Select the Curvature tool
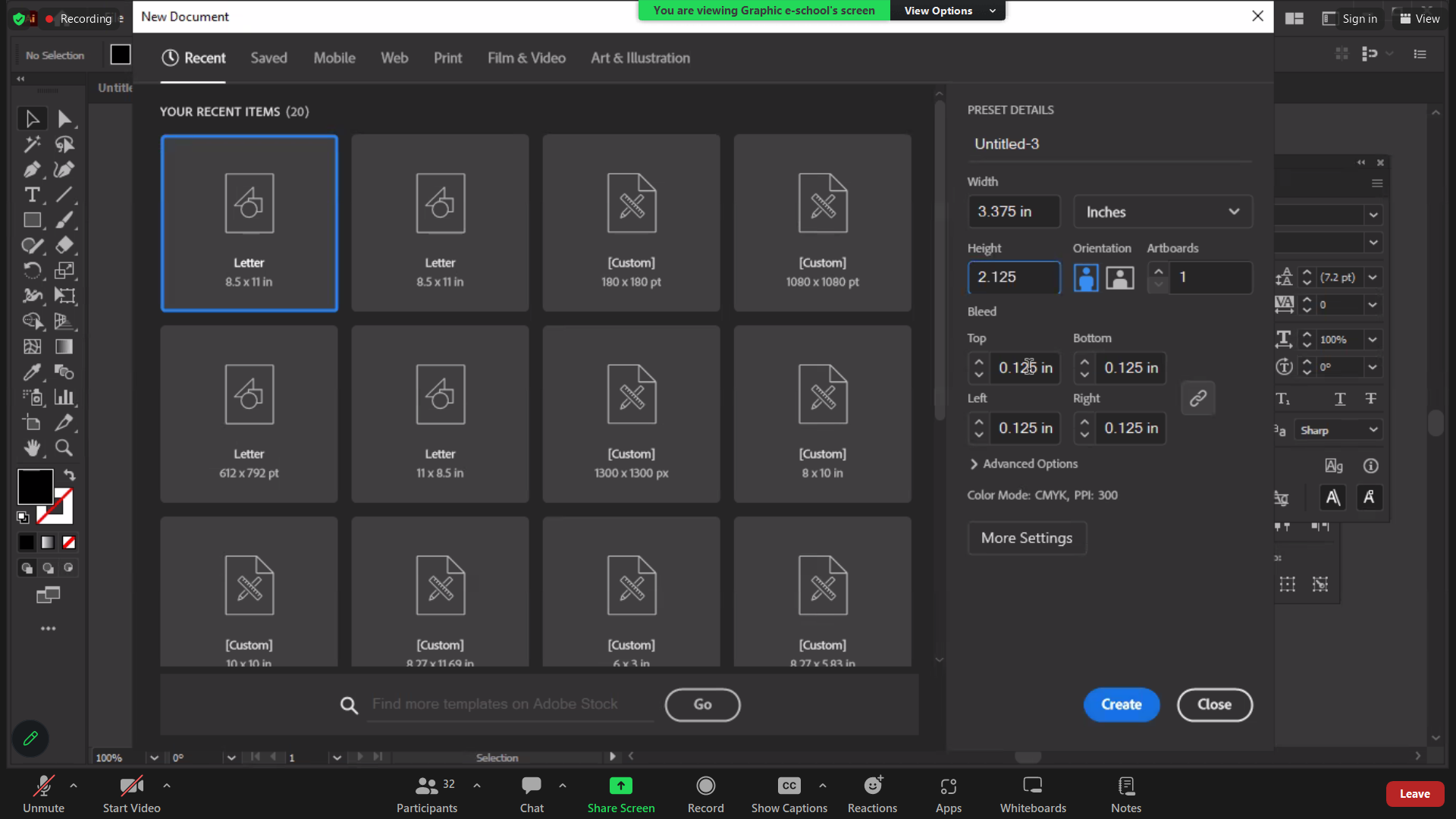 coord(64,169)
